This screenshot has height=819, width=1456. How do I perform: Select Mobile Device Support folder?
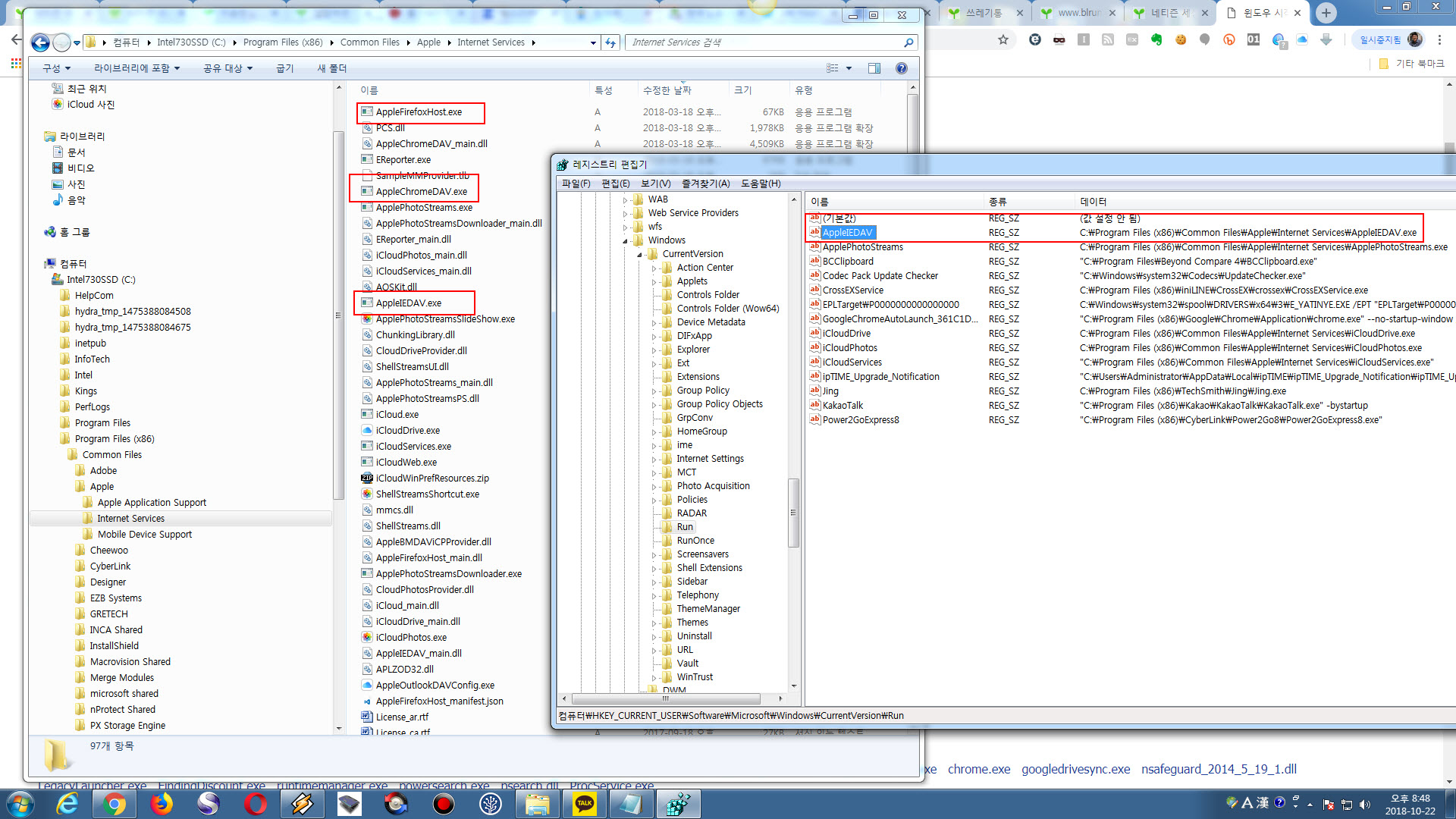[x=145, y=535]
